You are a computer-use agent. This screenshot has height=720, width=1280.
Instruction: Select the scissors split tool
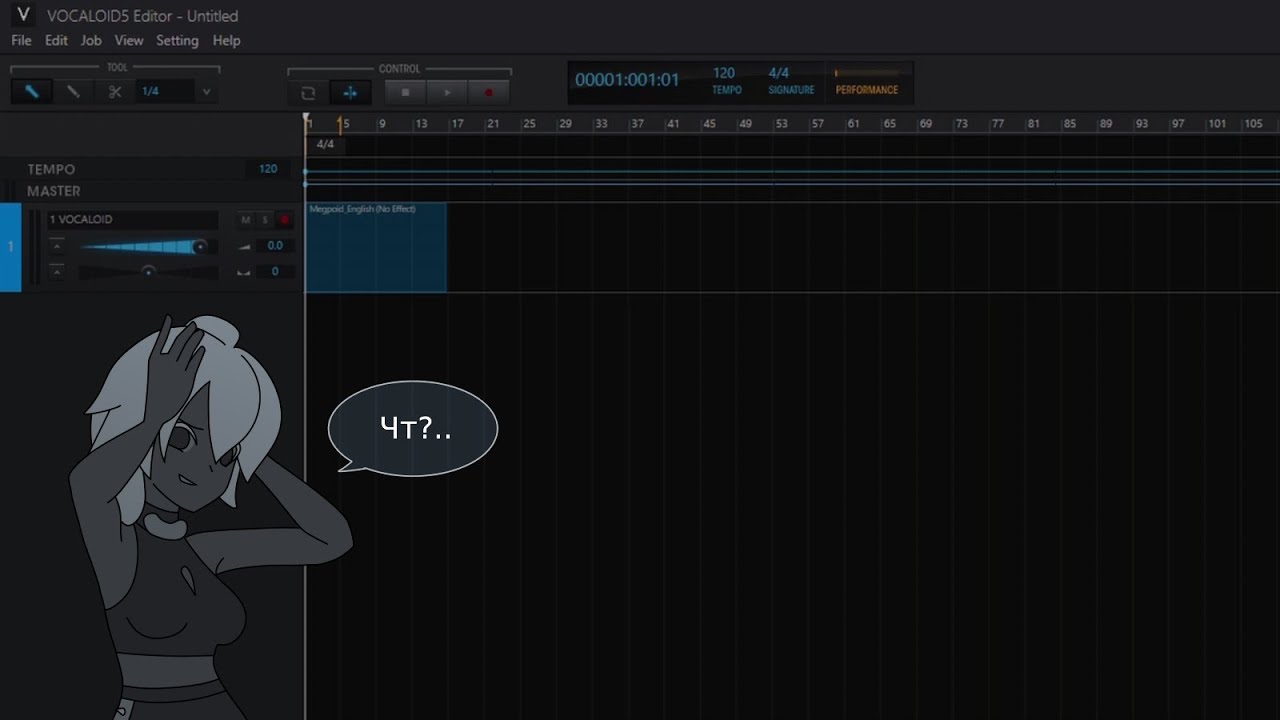click(x=114, y=91)
